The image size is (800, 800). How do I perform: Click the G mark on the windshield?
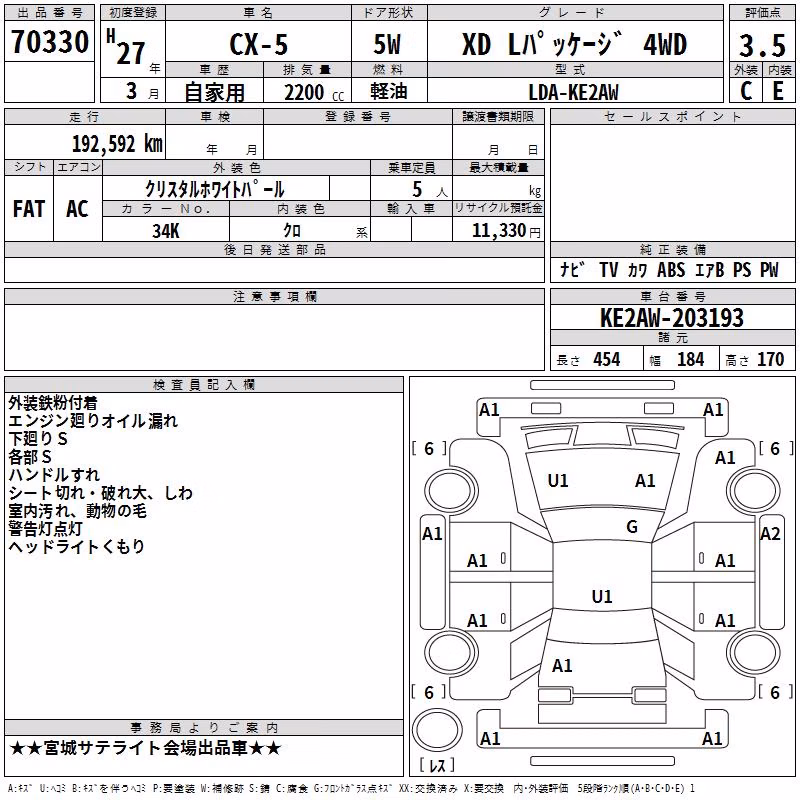[x=632, y=527]
